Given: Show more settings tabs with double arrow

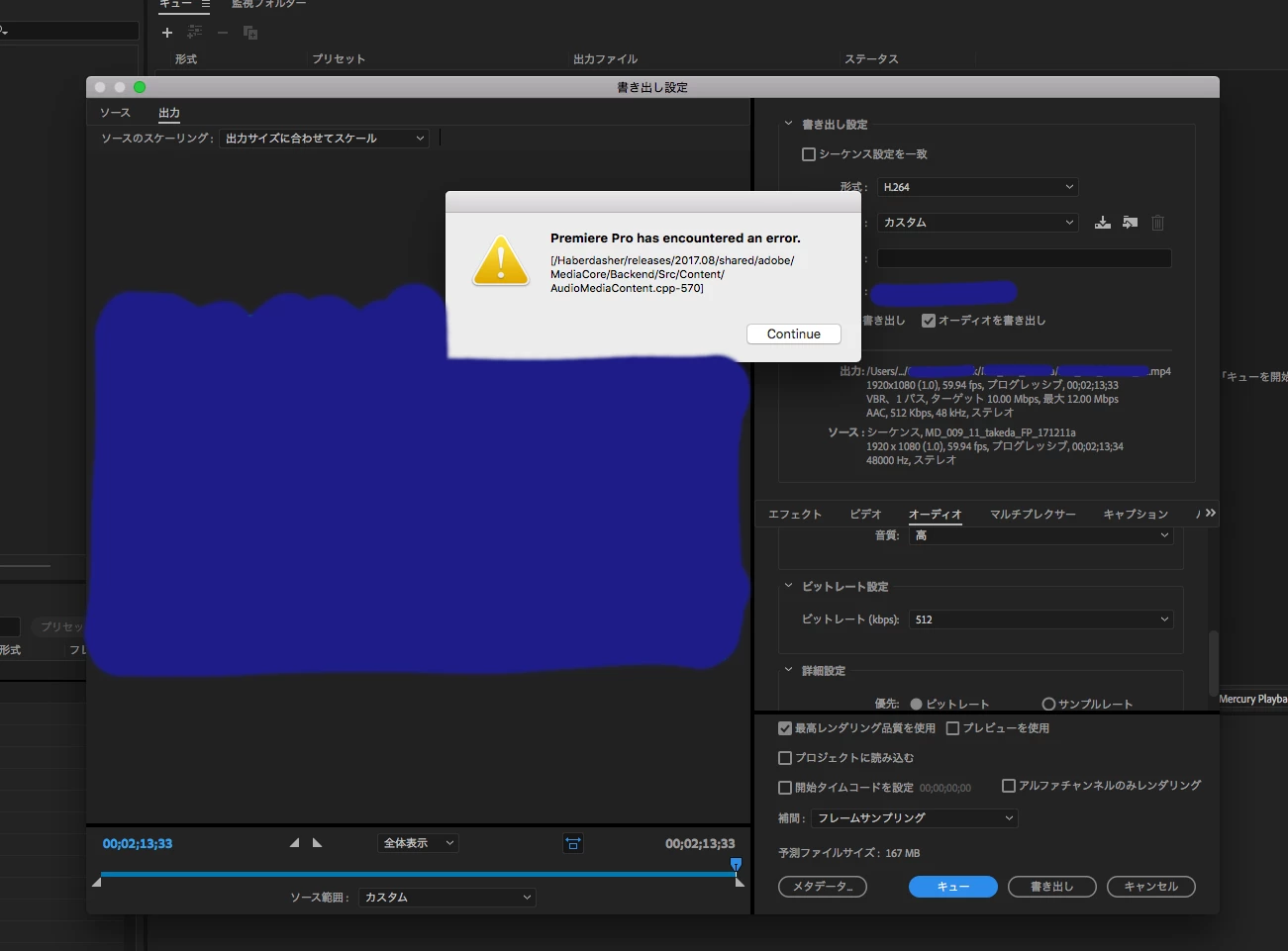Looking at the screenshot, I should pos(1210,513).
